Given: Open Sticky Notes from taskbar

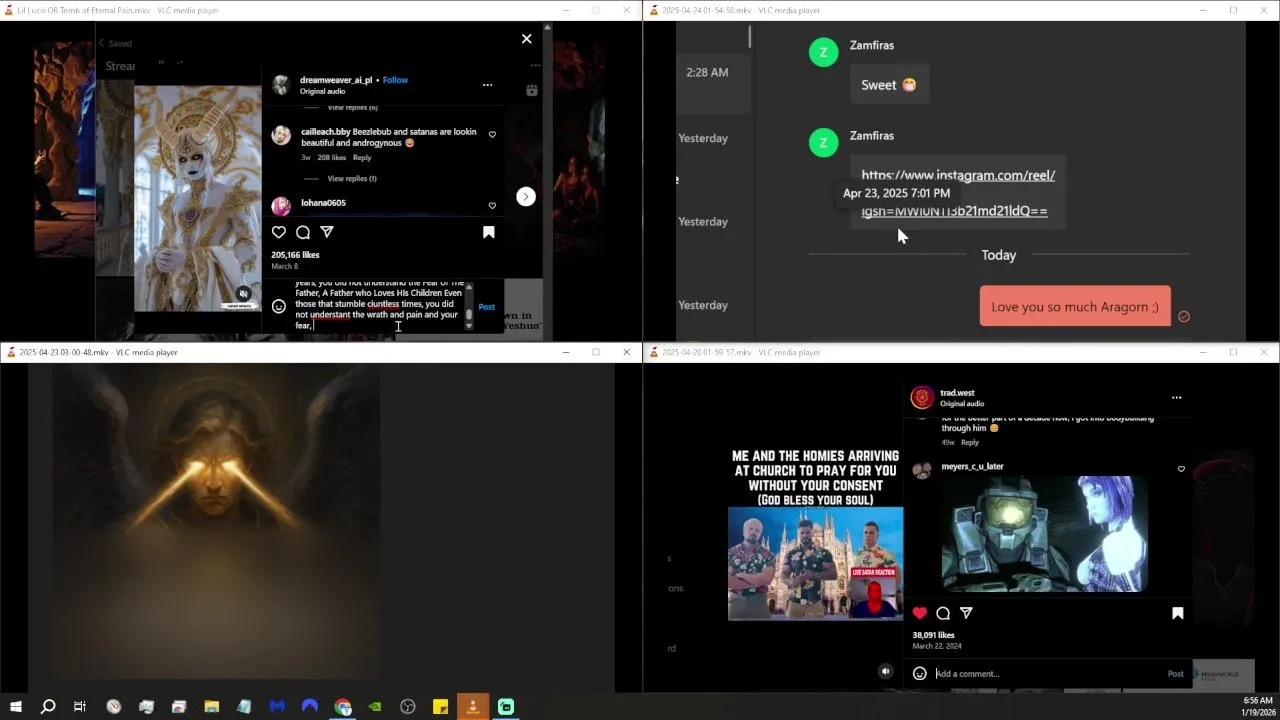Looking at the screenshot, I should (x=440, y=707).
